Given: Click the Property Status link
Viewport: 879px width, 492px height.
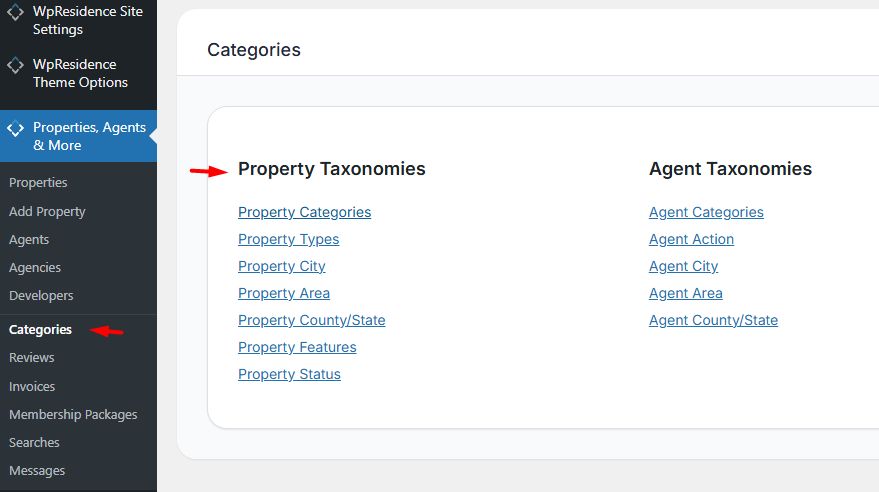Looking at the screenshot, I should (289, 374).
